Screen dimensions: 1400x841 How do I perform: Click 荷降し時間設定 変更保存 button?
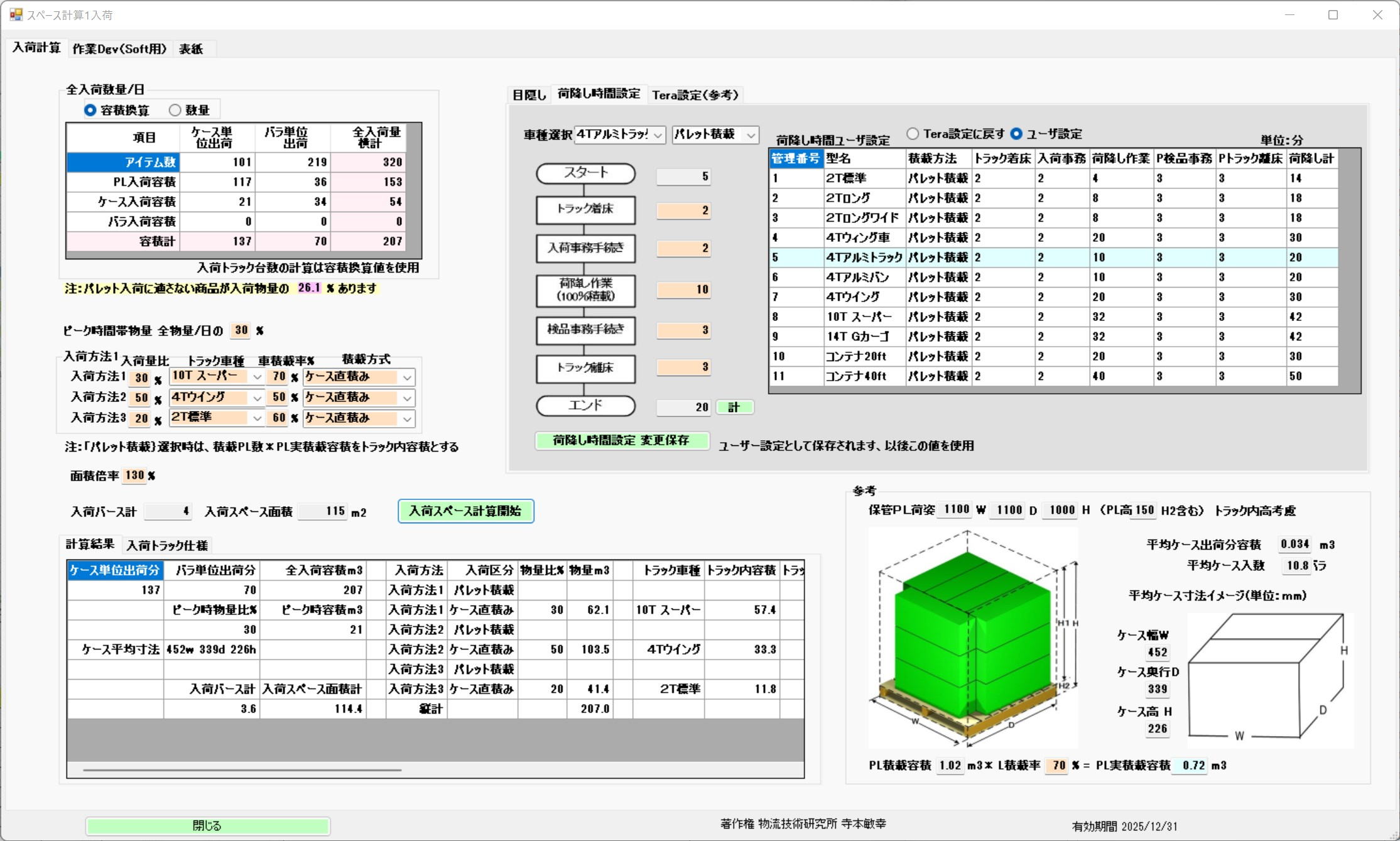point(622,440)
